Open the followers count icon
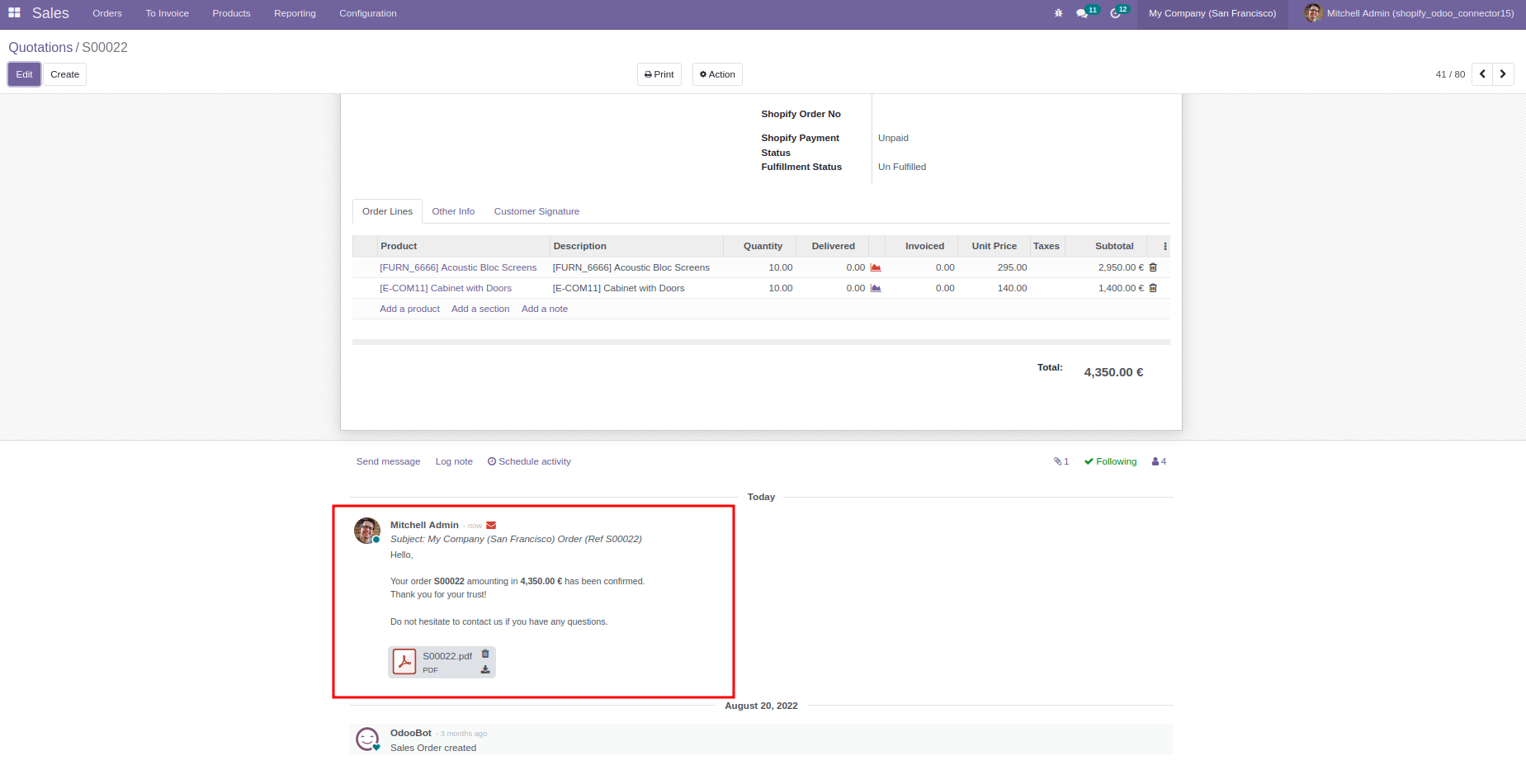 tap(1159, 461)
